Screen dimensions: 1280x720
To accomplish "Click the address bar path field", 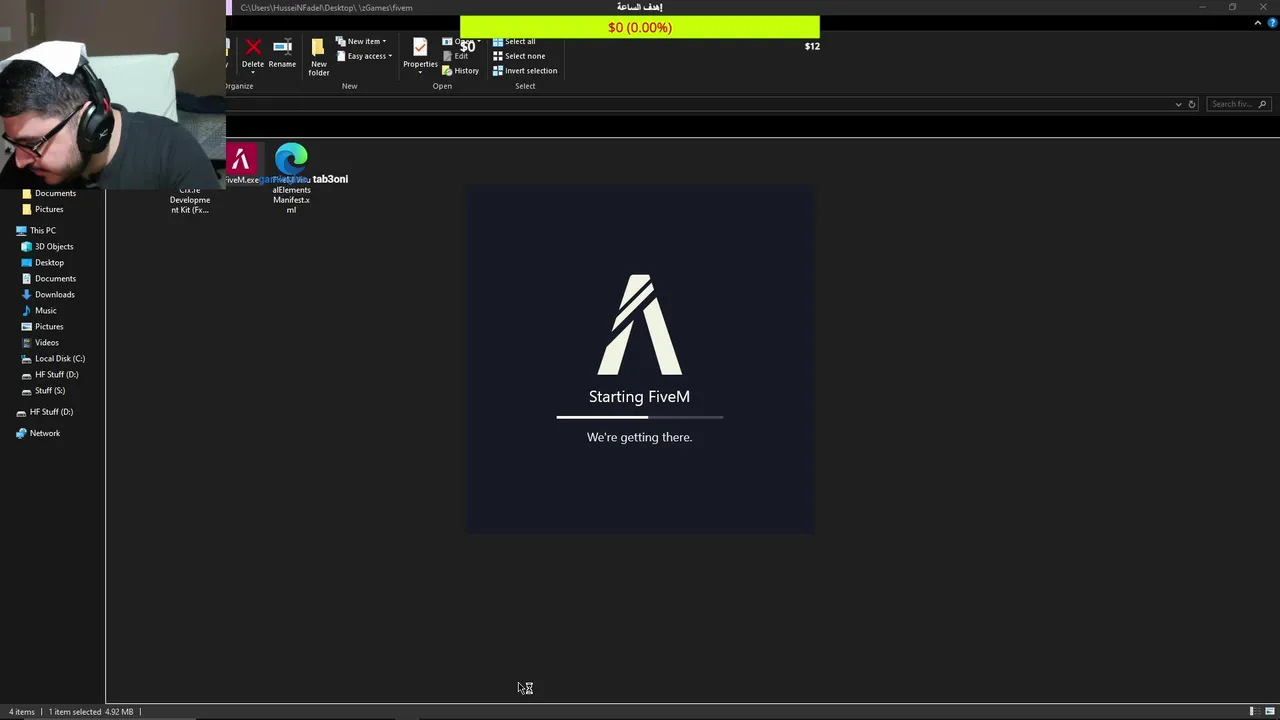I will pos(700,104).
